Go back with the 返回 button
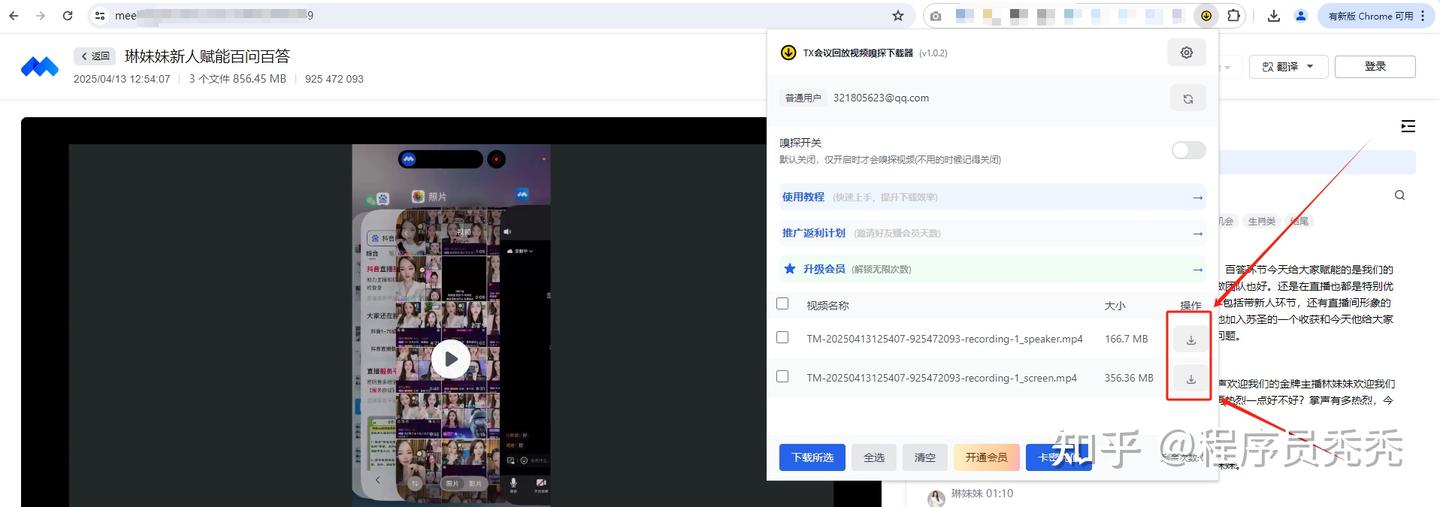1440x507 pixels. click(x=95, y=56)
